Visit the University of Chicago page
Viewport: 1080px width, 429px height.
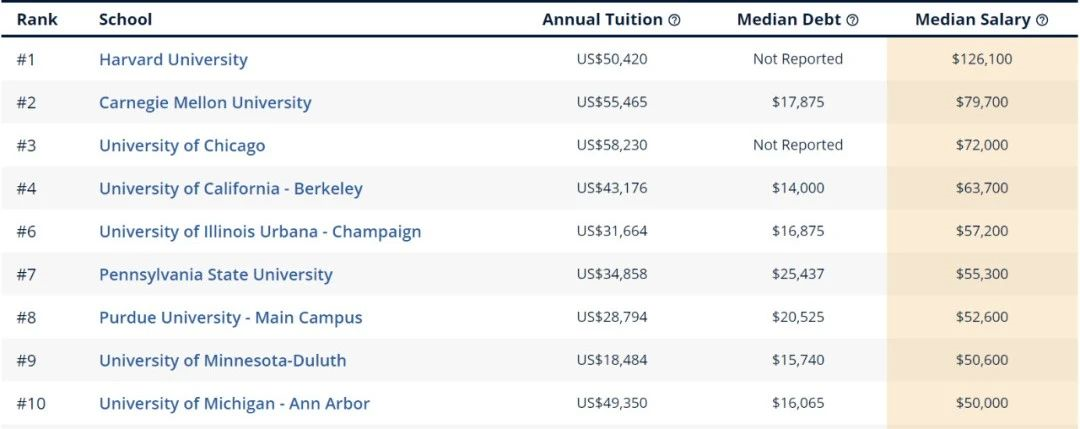tap(182, 146)
